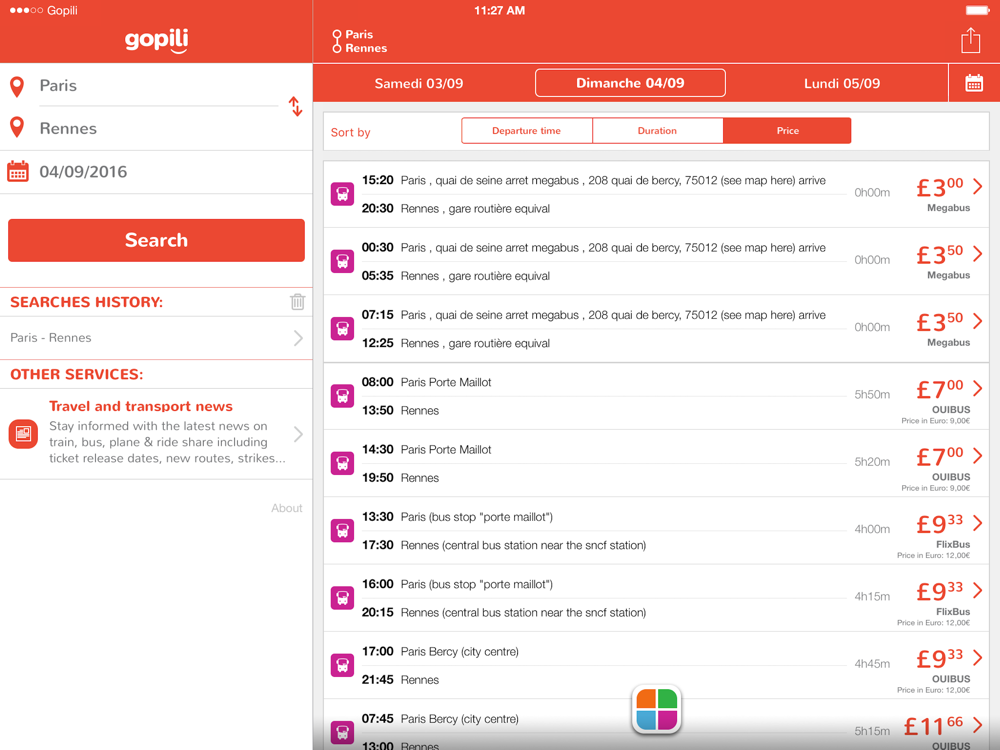
Task: Open Paris - Rennes history entry chevron
Action: [x=298, y=338]
